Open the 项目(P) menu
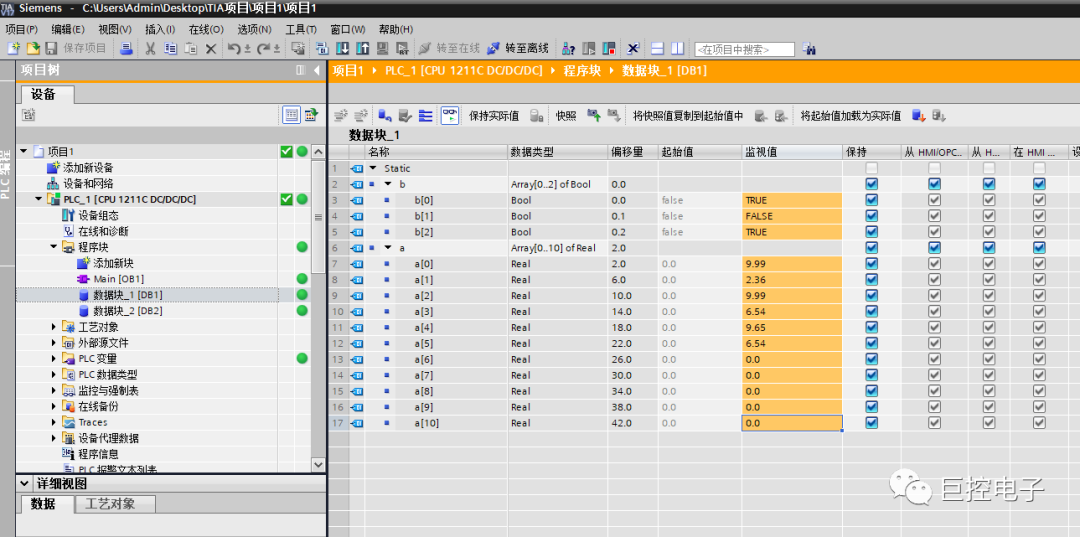Image resolution: width=1080 pixels, height=537 pixels. 21,29
